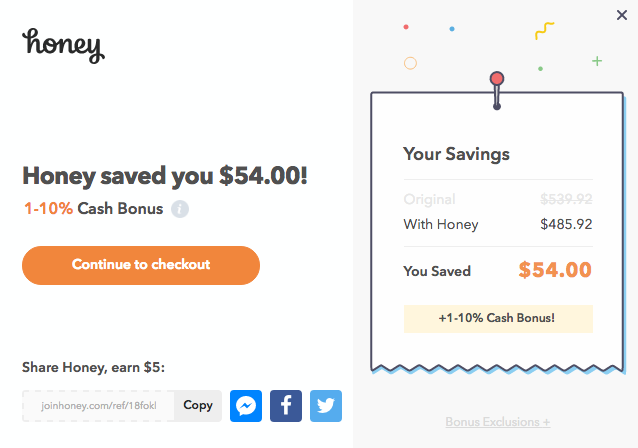Click the You Saved $54.00 amount

[x=555, y=270]
